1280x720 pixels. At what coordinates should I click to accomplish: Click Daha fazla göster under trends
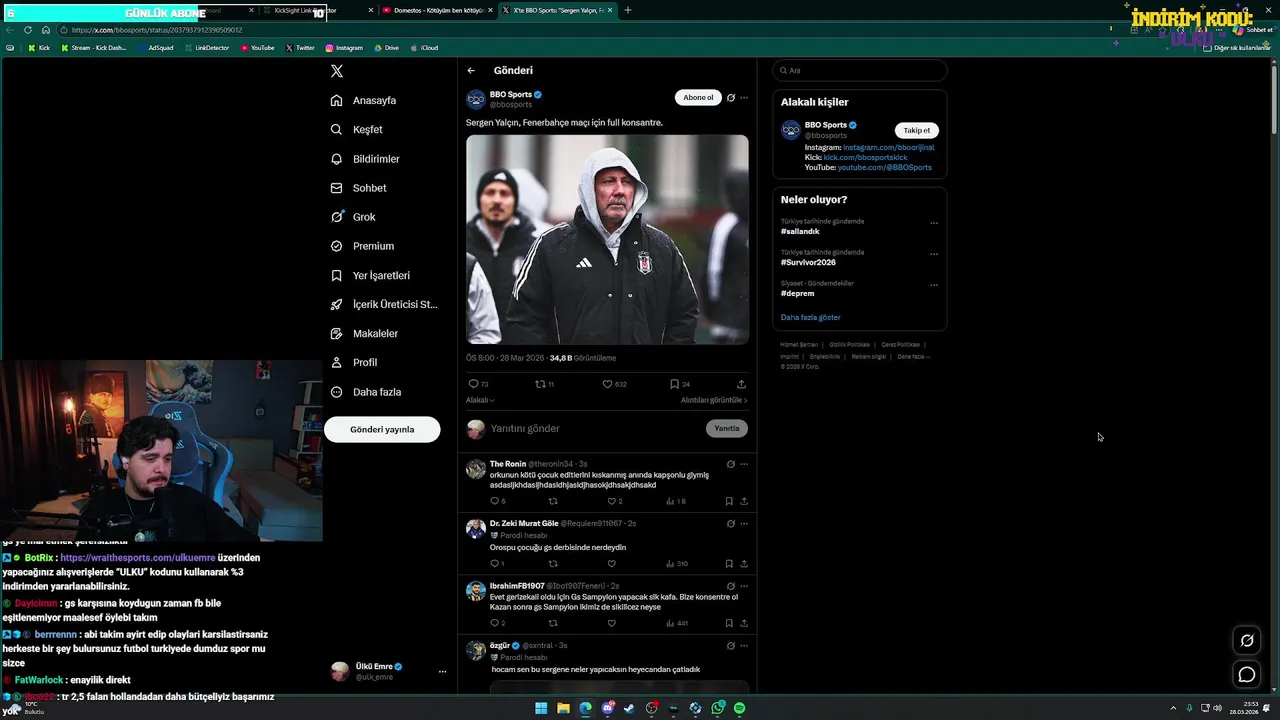811,317
